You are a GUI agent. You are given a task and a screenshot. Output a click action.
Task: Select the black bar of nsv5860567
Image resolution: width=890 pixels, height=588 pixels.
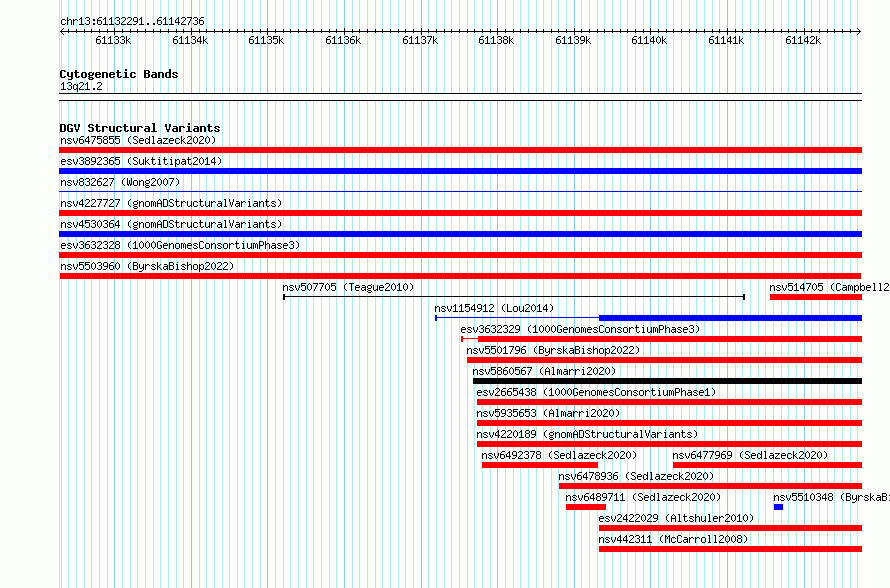pyautogui.click(x=667, y=381)
